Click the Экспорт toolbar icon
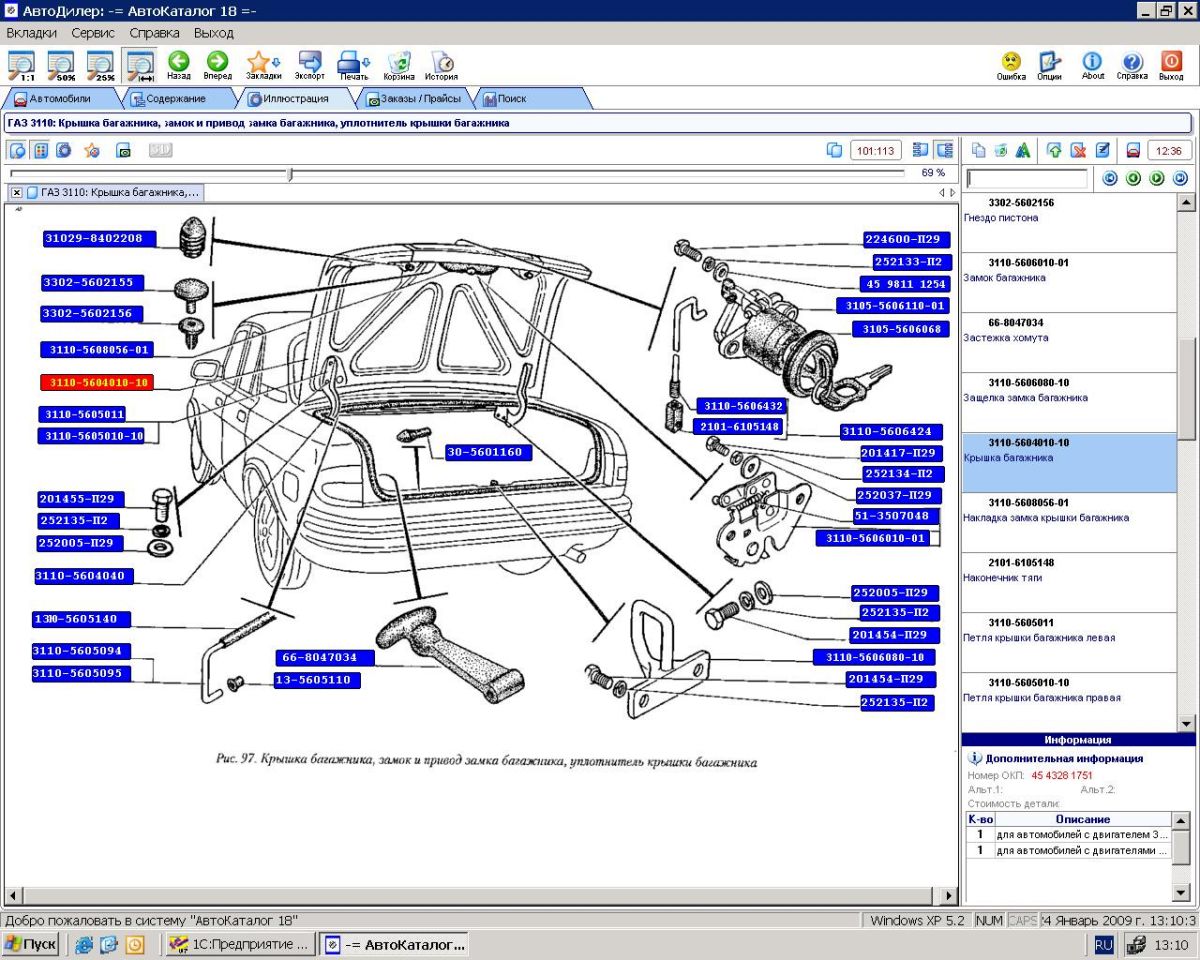This screenshot has width=1200, height=960. tap(310, 62)
